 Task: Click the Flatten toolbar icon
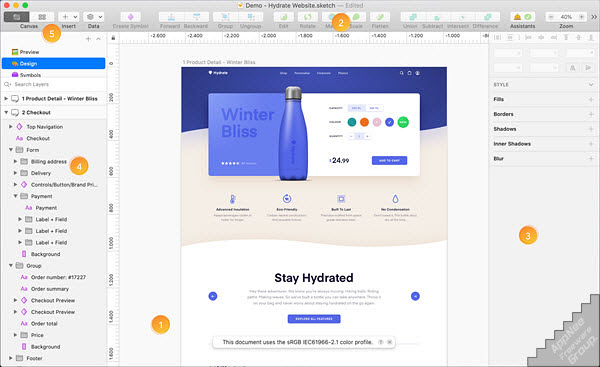click(380, 17)
